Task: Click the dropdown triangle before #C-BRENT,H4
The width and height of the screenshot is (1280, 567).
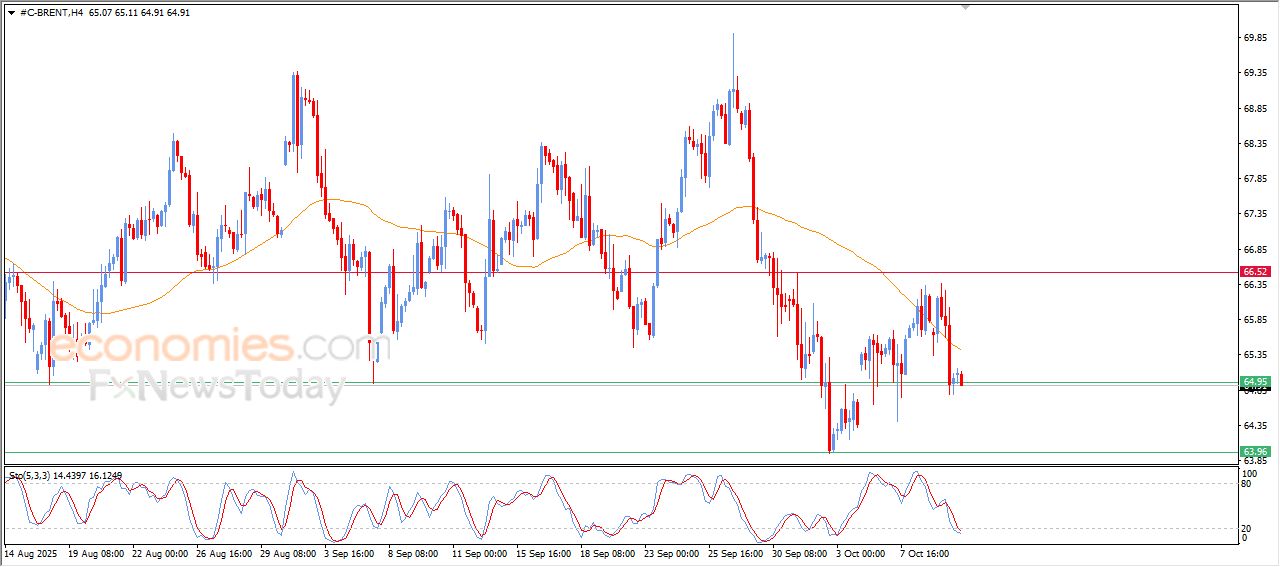Action: [11, 13]
